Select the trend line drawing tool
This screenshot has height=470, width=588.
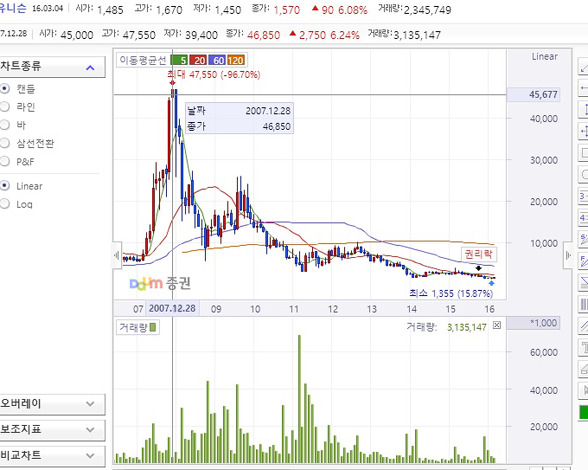coord(584,67)
